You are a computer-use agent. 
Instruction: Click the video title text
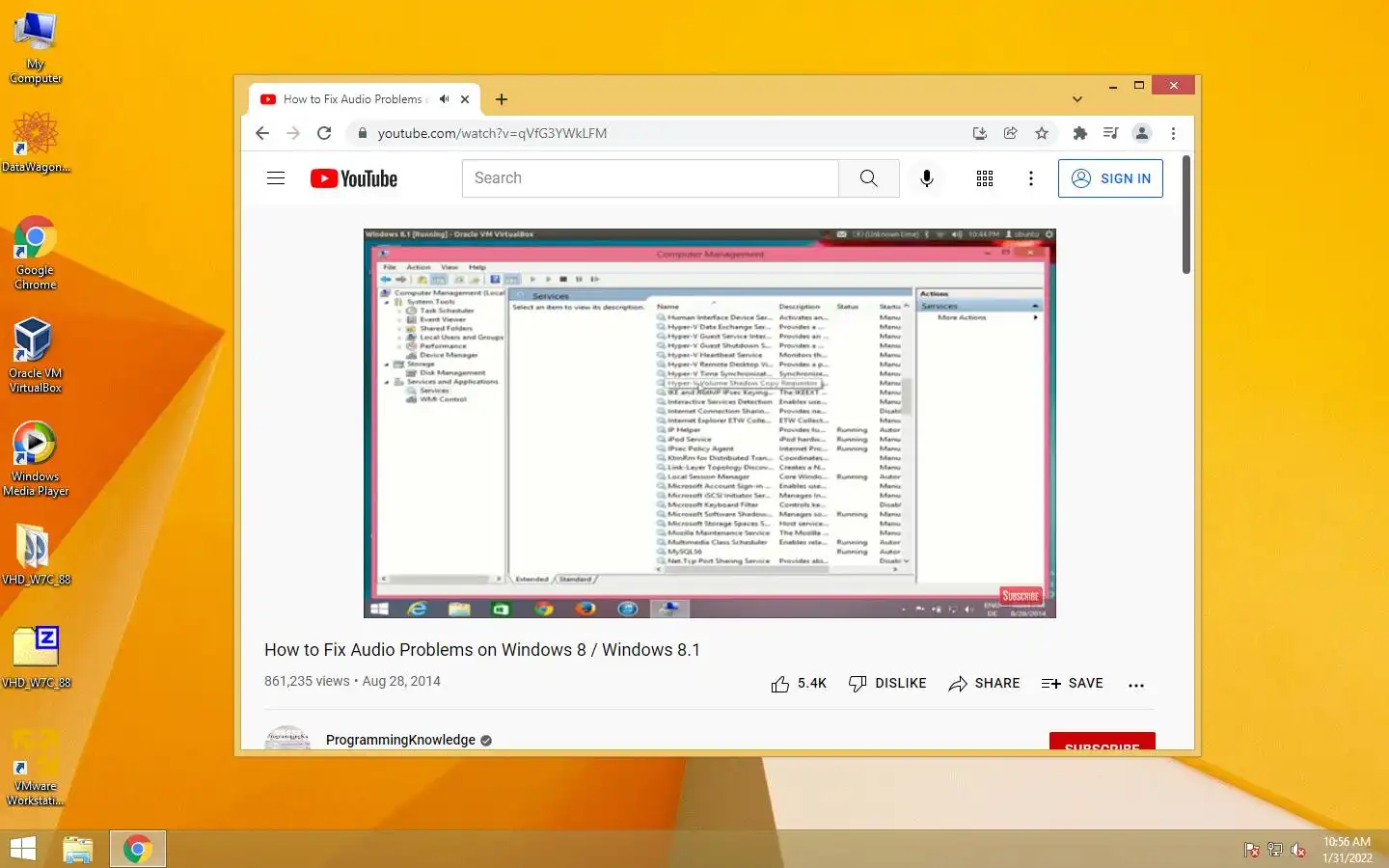click(482, 650)
